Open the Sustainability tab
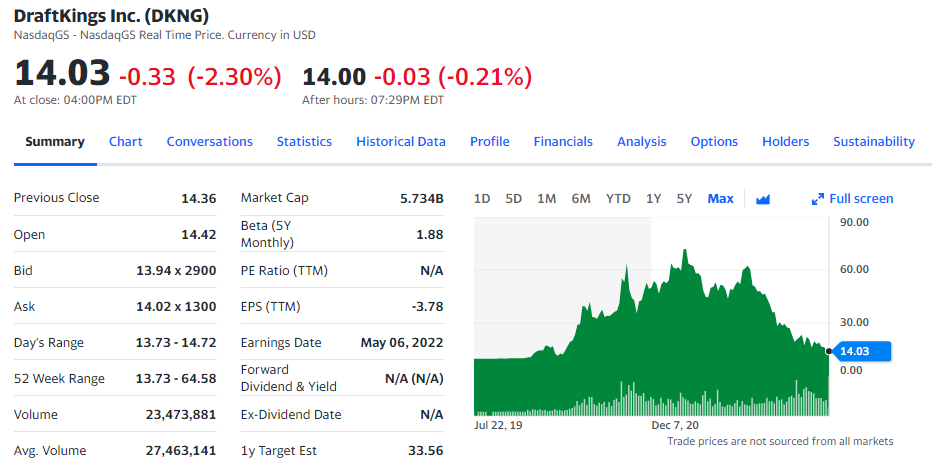 click(874, 141)
